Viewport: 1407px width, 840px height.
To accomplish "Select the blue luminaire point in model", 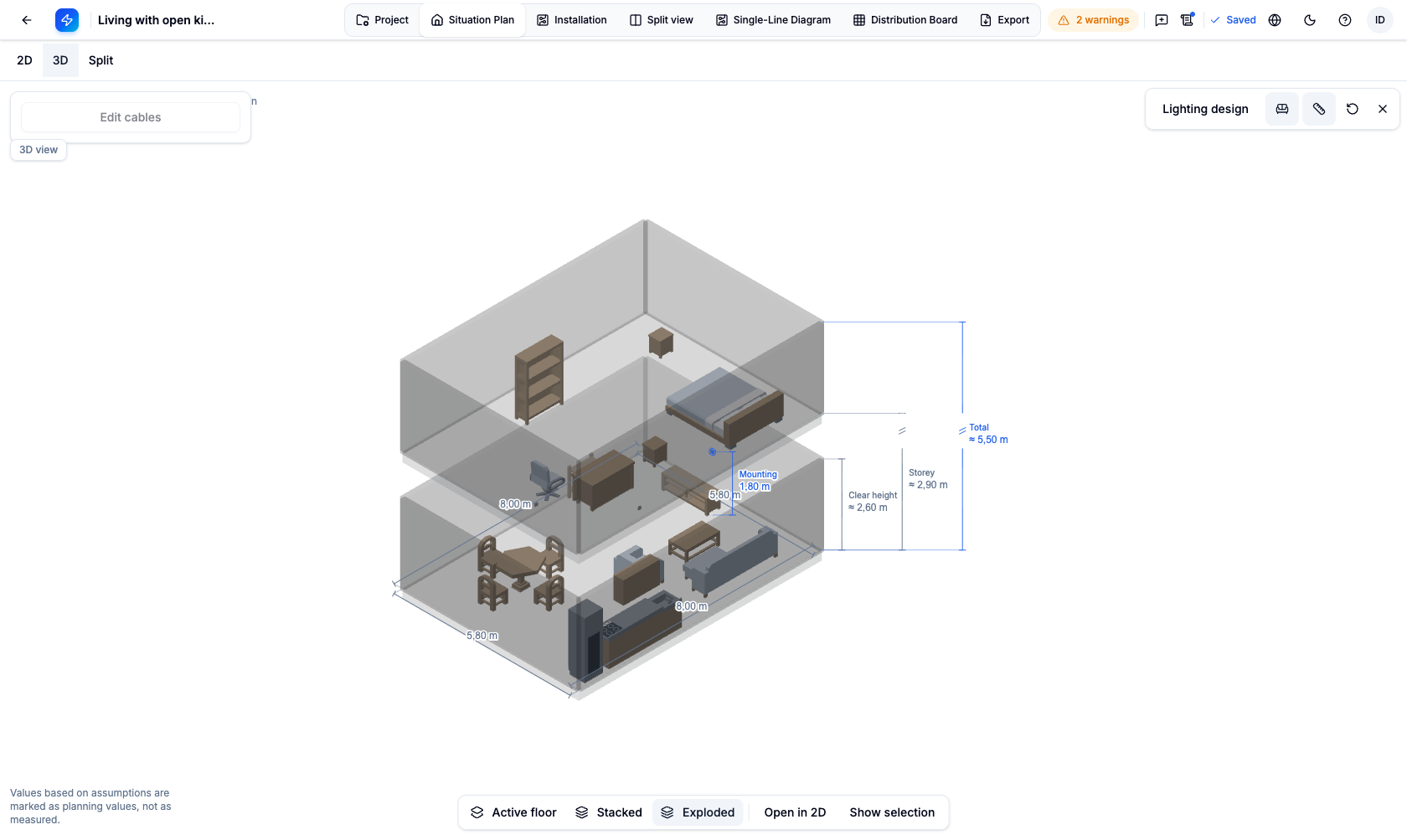I will 713,451.
